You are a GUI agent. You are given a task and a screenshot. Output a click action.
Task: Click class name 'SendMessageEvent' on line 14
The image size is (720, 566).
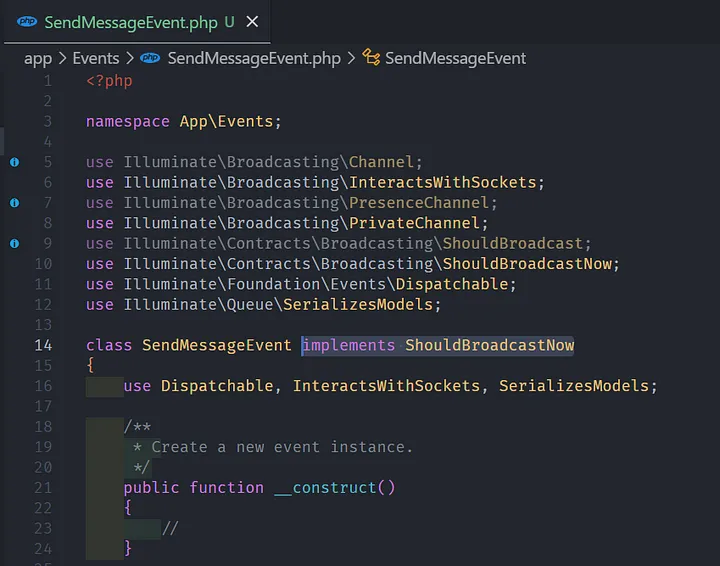point(216,345)
